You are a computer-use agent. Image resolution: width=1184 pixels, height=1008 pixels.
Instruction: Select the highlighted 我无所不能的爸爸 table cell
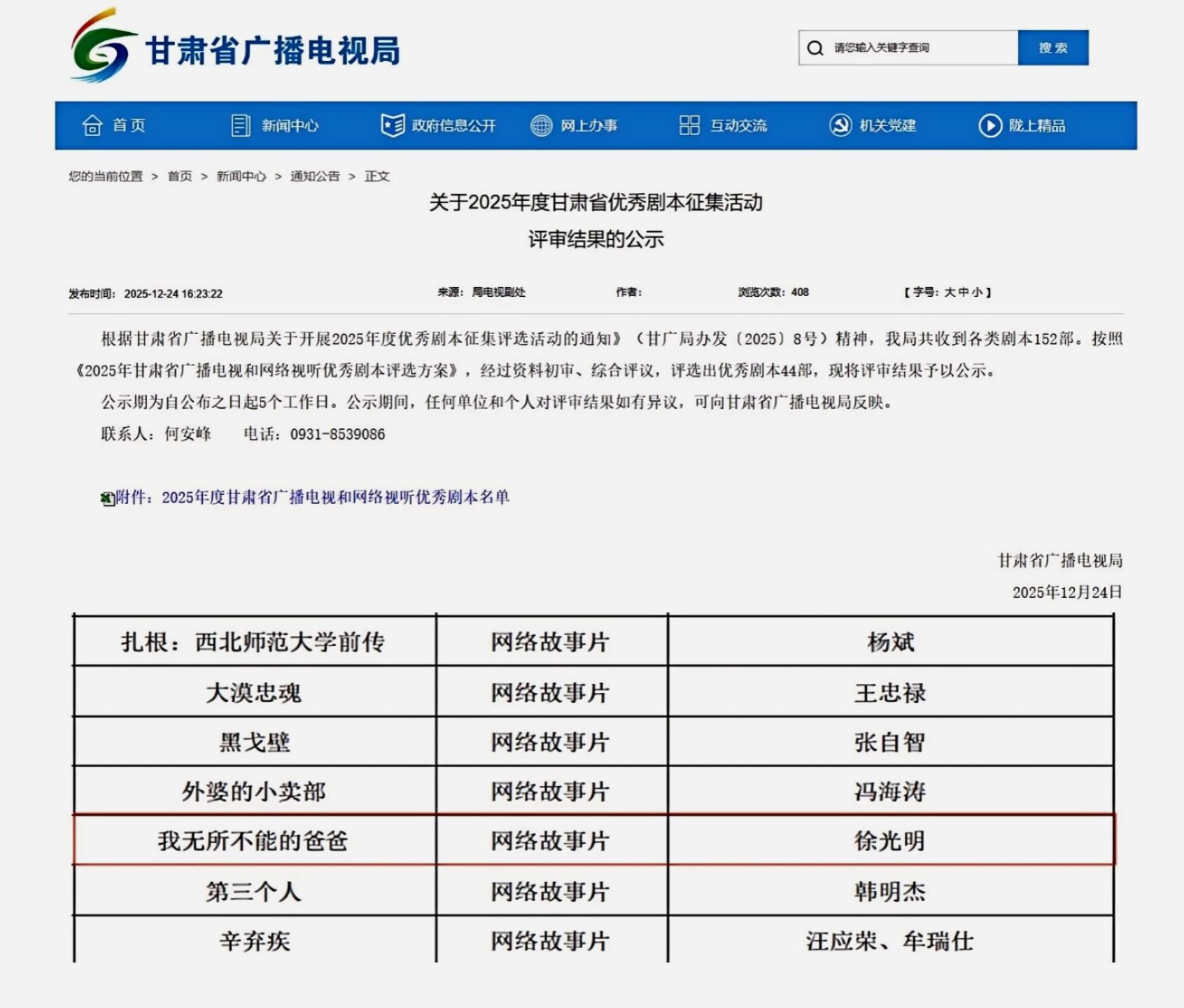253,840
